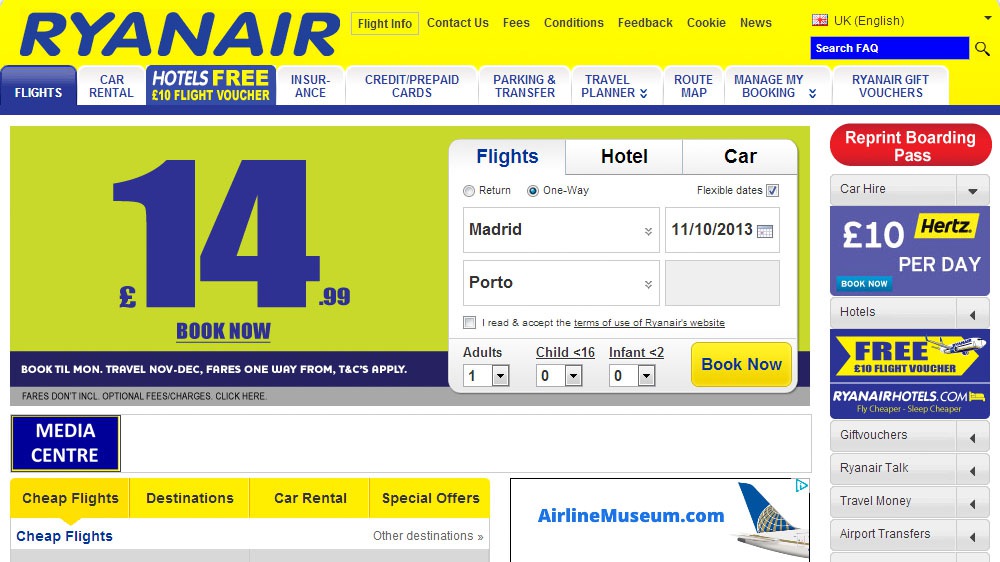Expand the Hotels sidebar panel
1000x562 pixels.
pos(973,314)
